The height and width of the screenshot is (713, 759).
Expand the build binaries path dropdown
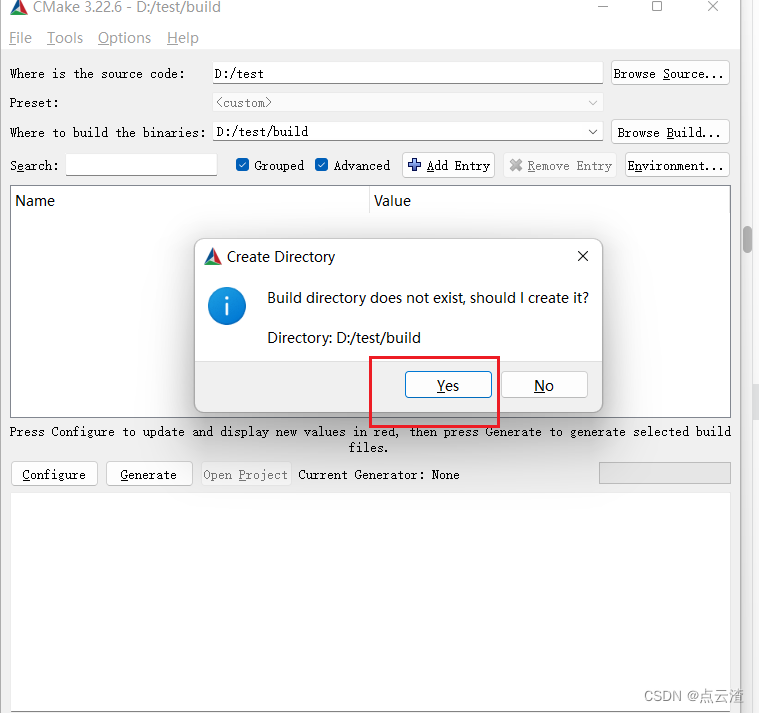(592, 132)
